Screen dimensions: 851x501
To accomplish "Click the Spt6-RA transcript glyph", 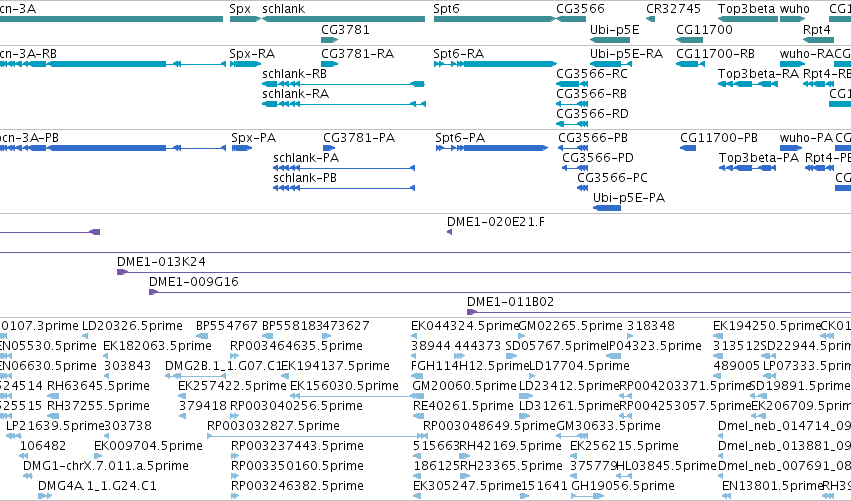I will pyautogui.click(x=496, y=64).
